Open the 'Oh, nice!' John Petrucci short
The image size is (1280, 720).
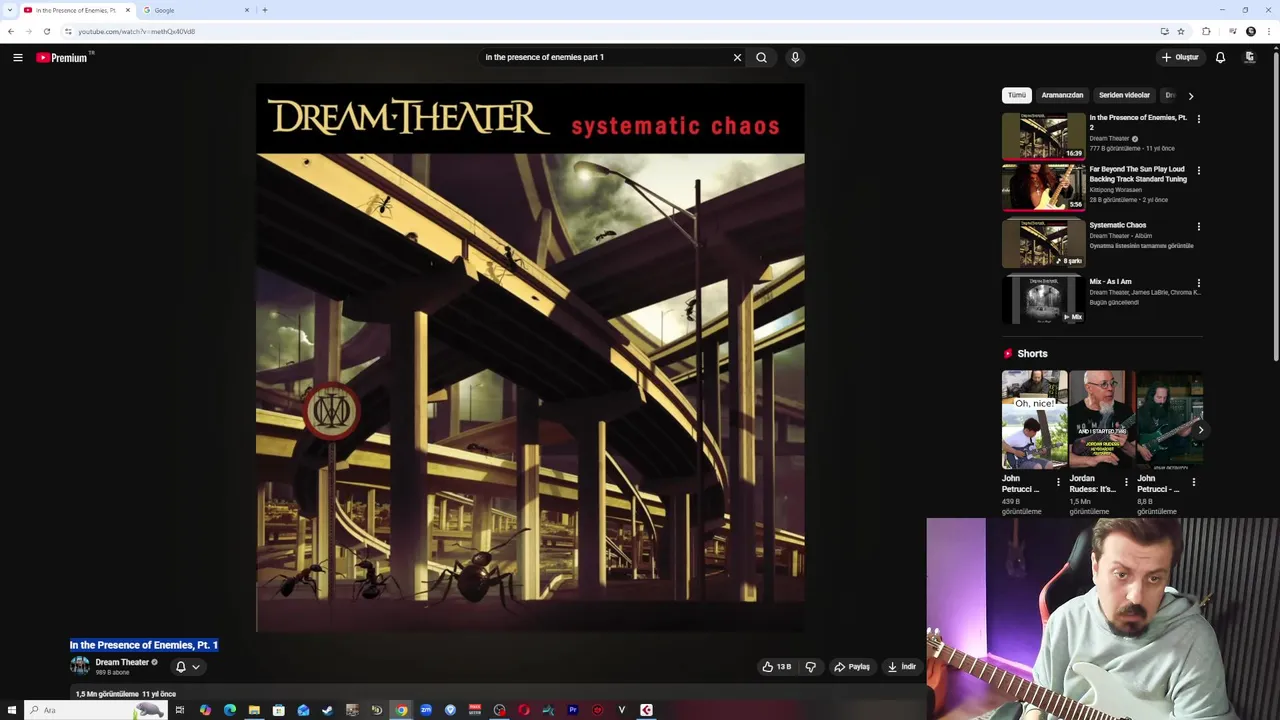point(1034,420)
